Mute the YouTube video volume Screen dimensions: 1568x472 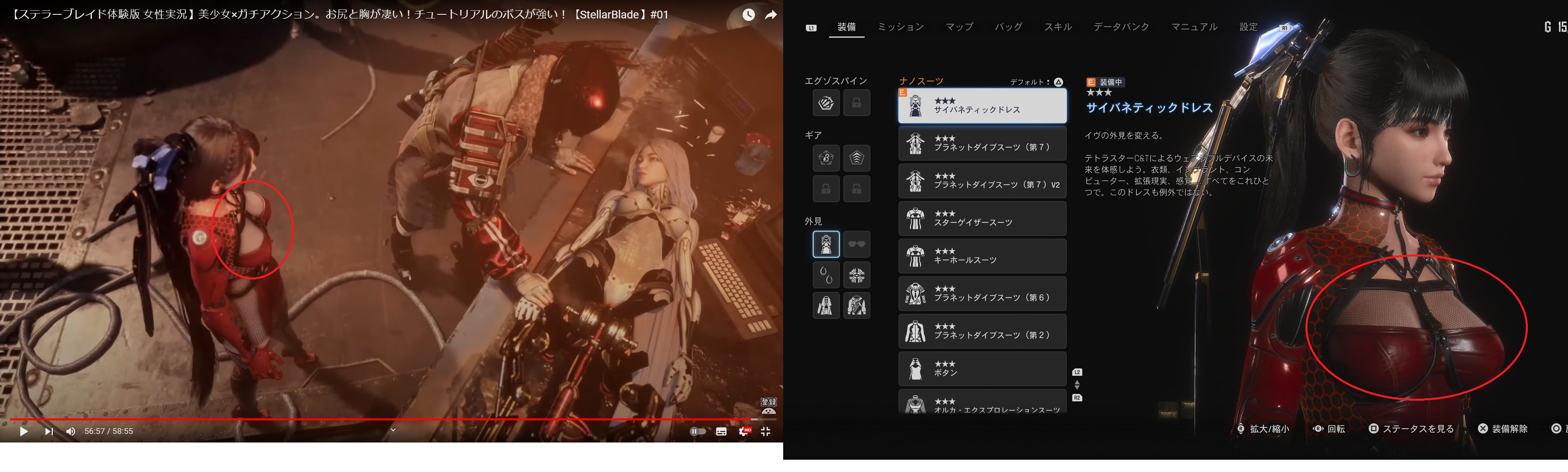point(70,431)
